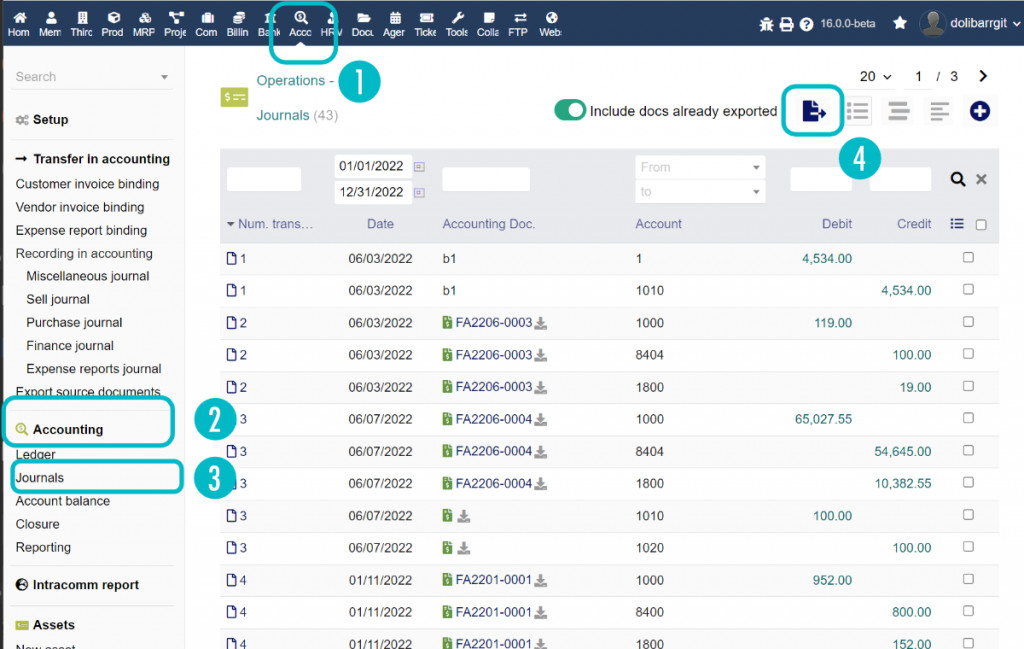Click the start date field 01/01/2022

[x=370, y=166]
